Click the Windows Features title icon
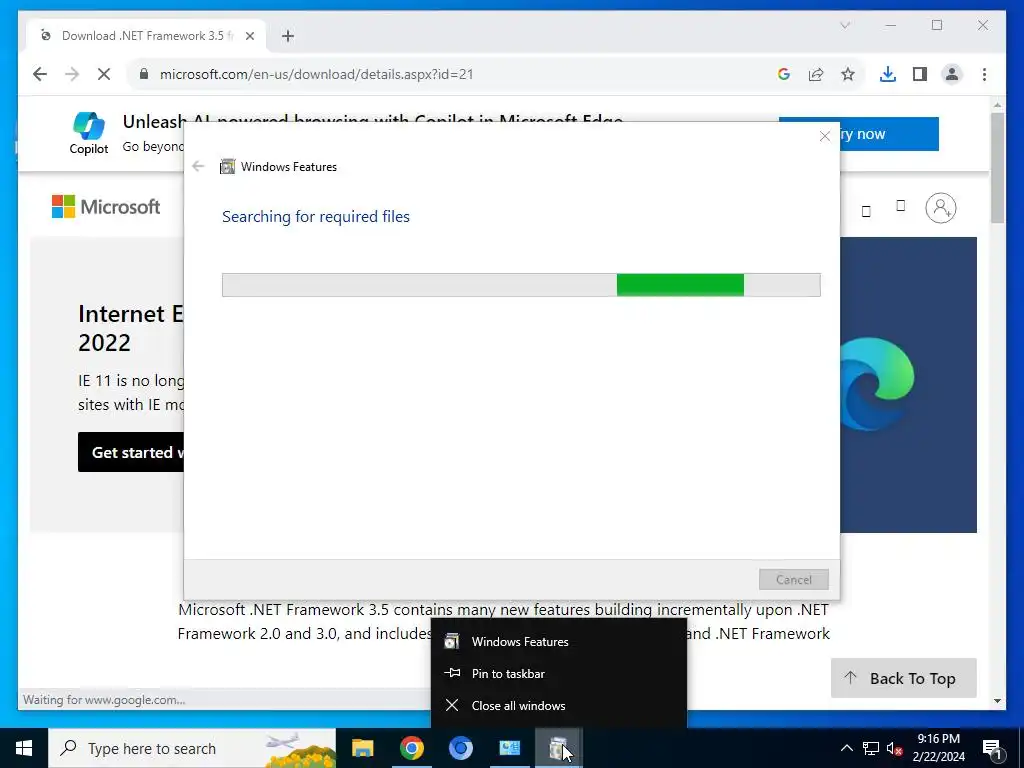This screenshot has height=768, width=1024. pyautogui.click(x=227, y=167)
